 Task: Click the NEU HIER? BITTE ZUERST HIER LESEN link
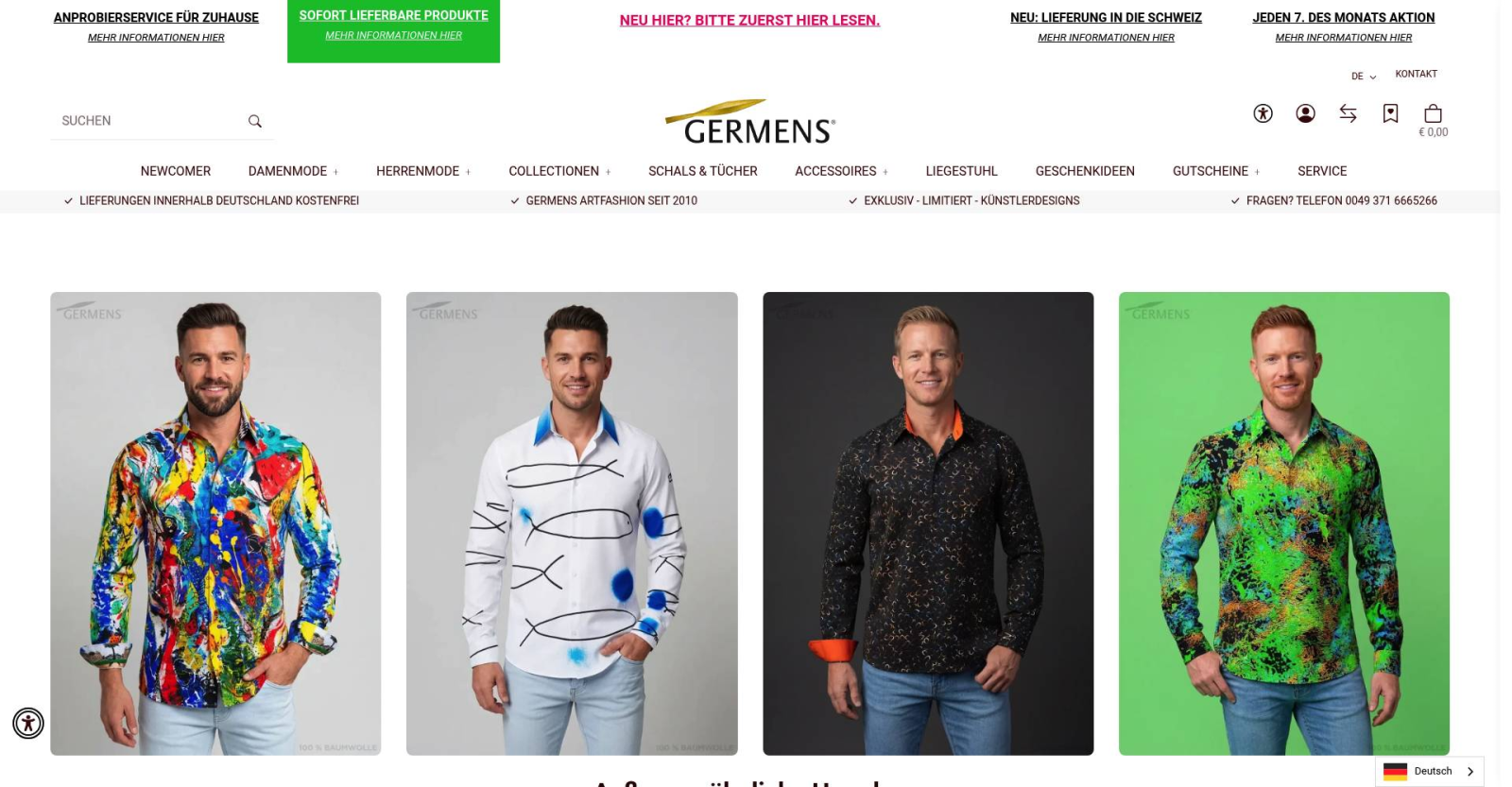pos(749,20)
